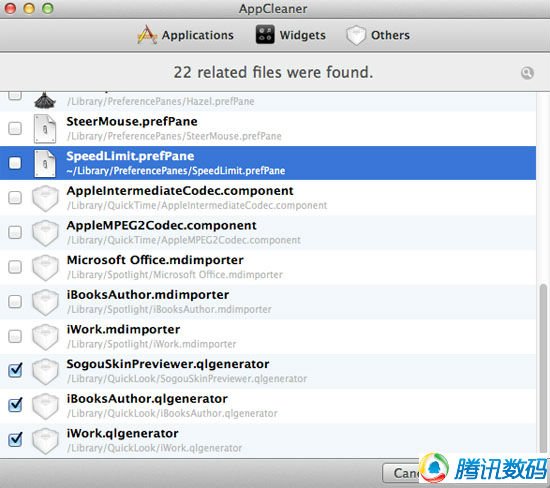Tick the AppleMPEG2Codec.component checkbox
550x488 pixels.
15,232
